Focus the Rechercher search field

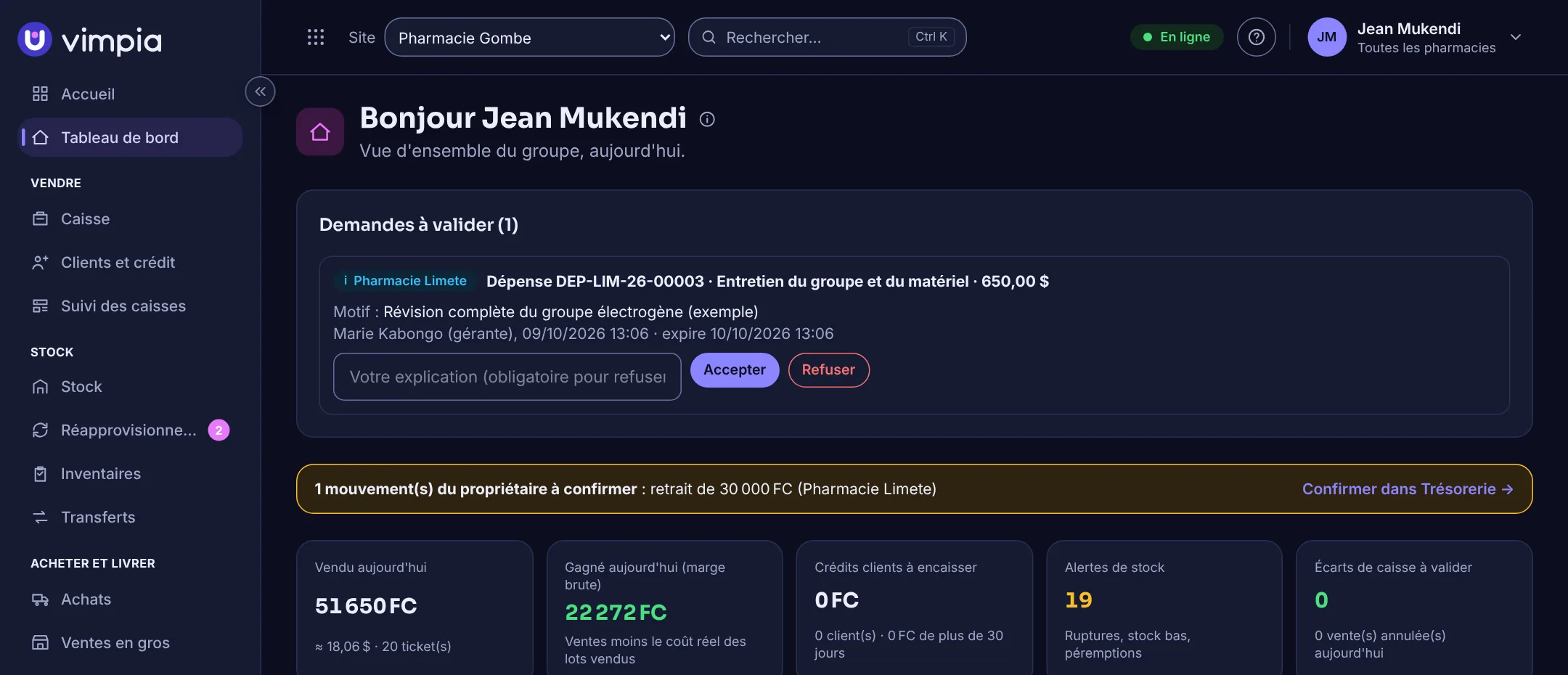tap(827, 37)
